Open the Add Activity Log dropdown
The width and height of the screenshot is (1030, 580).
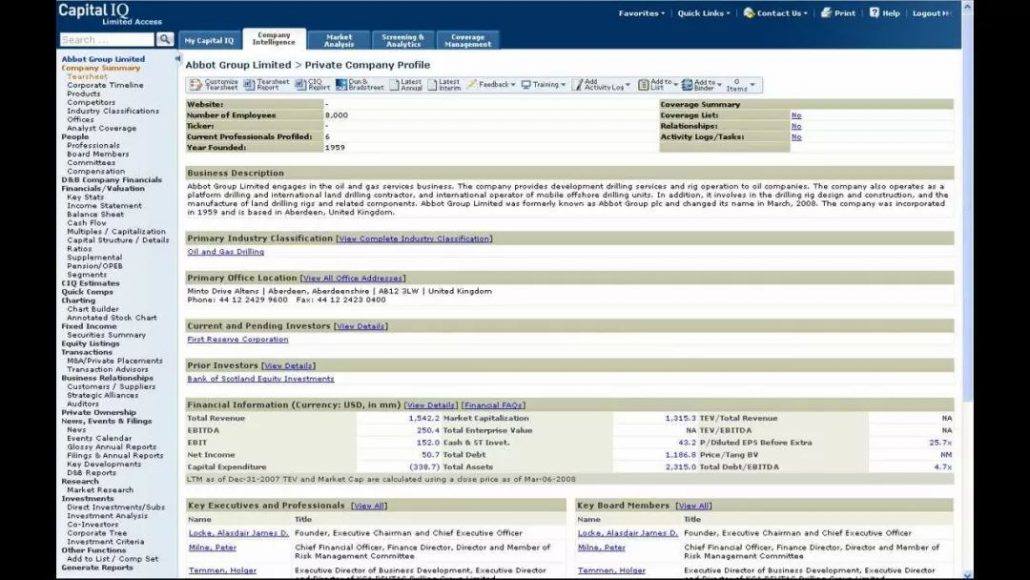click(x=602, y=85)
